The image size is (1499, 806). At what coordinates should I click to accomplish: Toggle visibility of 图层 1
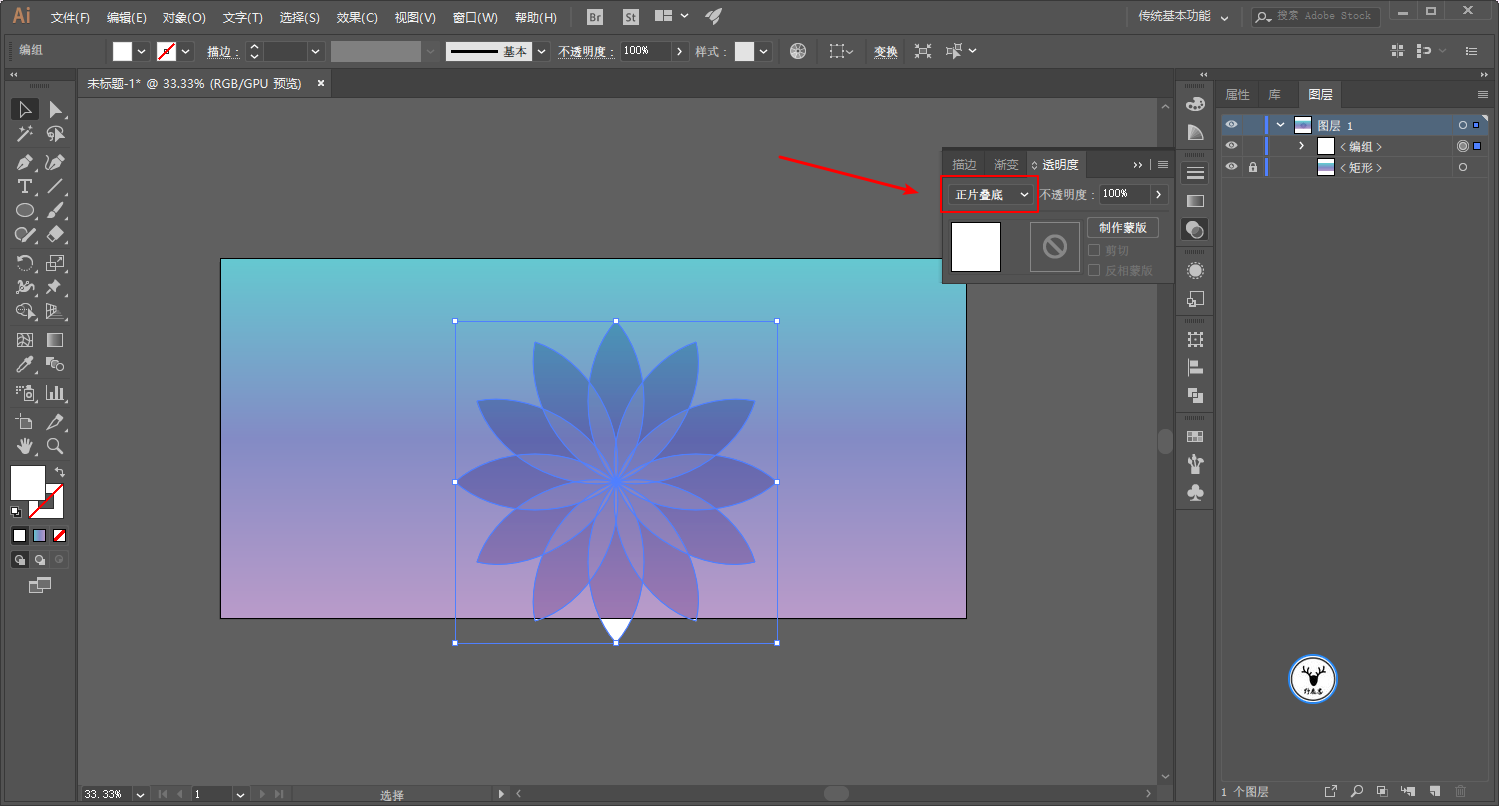click(x=1231, y=125)
